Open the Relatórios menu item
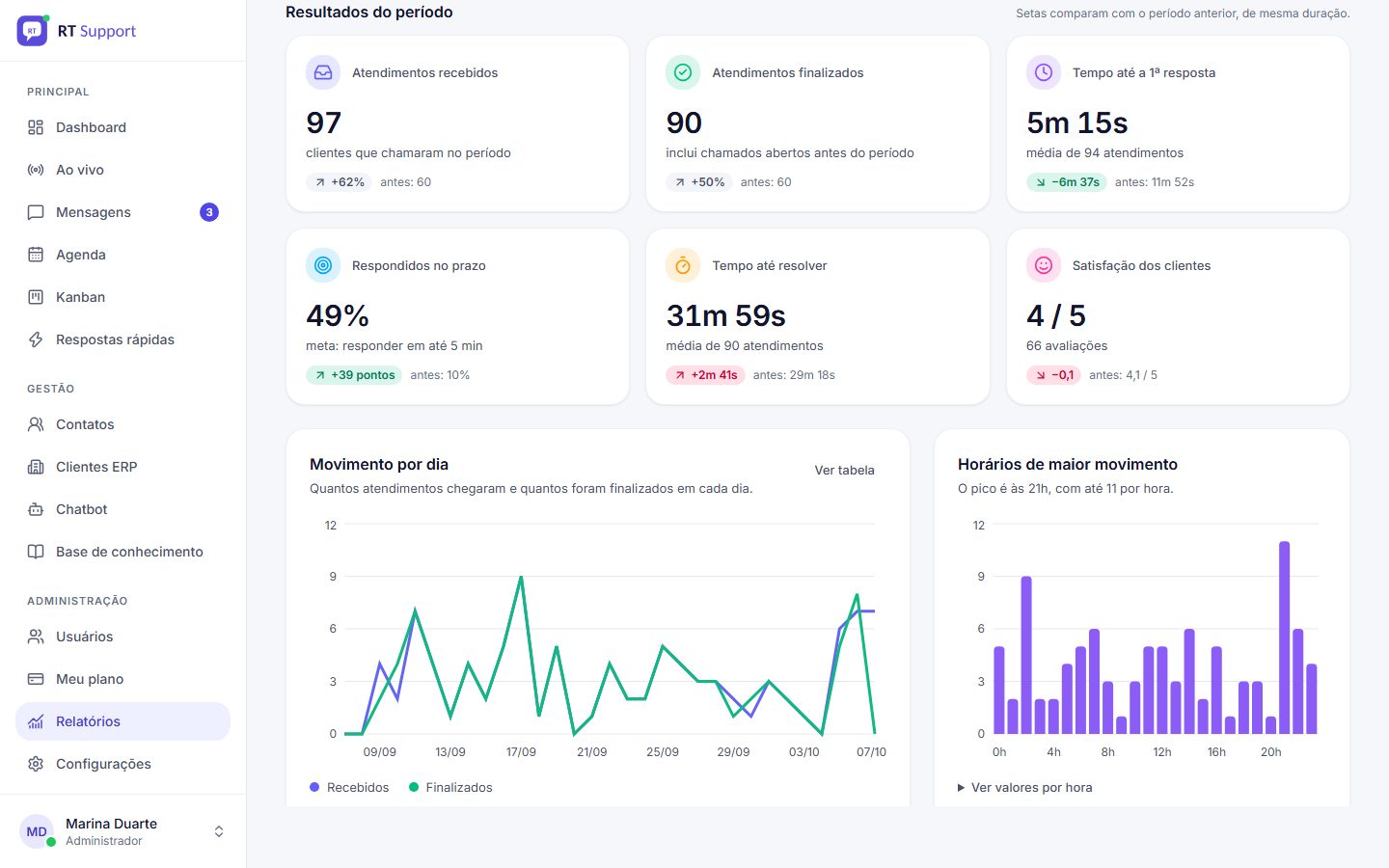Viewport: 1389px width, 868px height. pos(123,721)
